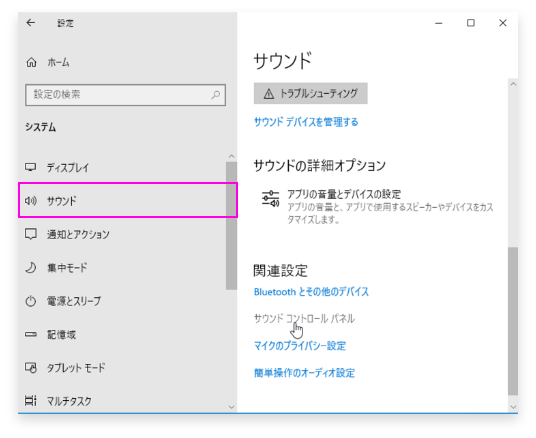Click the main pane scroll up arrow
The height and width of the screenshot is (438, 536).
[x=513, y=83]
